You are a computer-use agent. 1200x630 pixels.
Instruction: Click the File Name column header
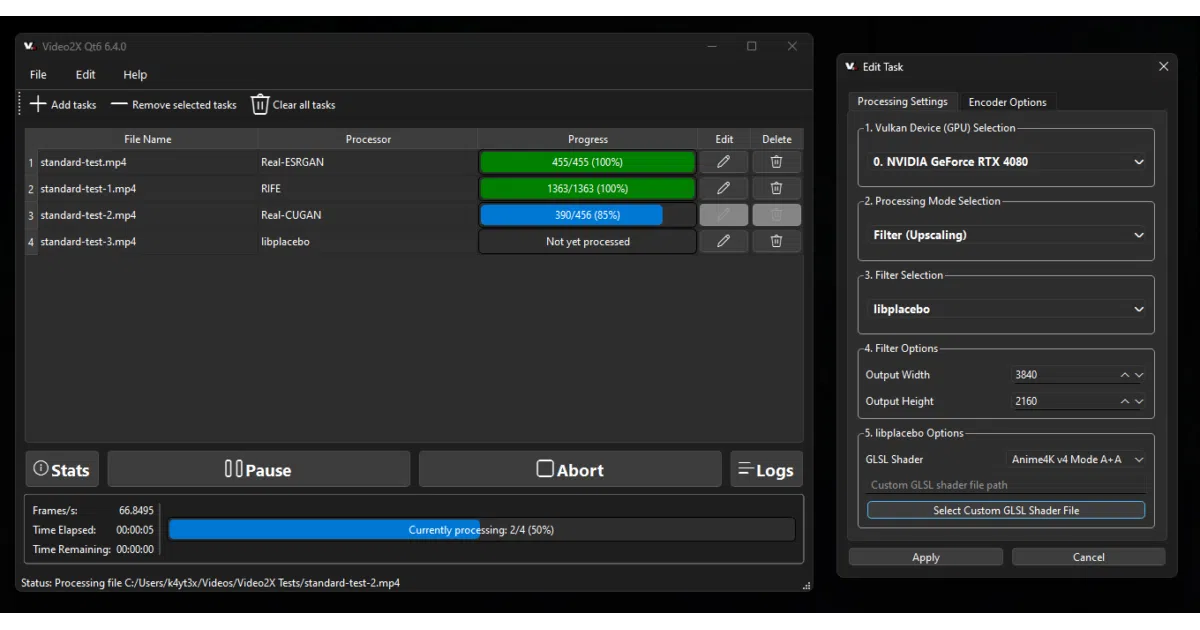148,139
